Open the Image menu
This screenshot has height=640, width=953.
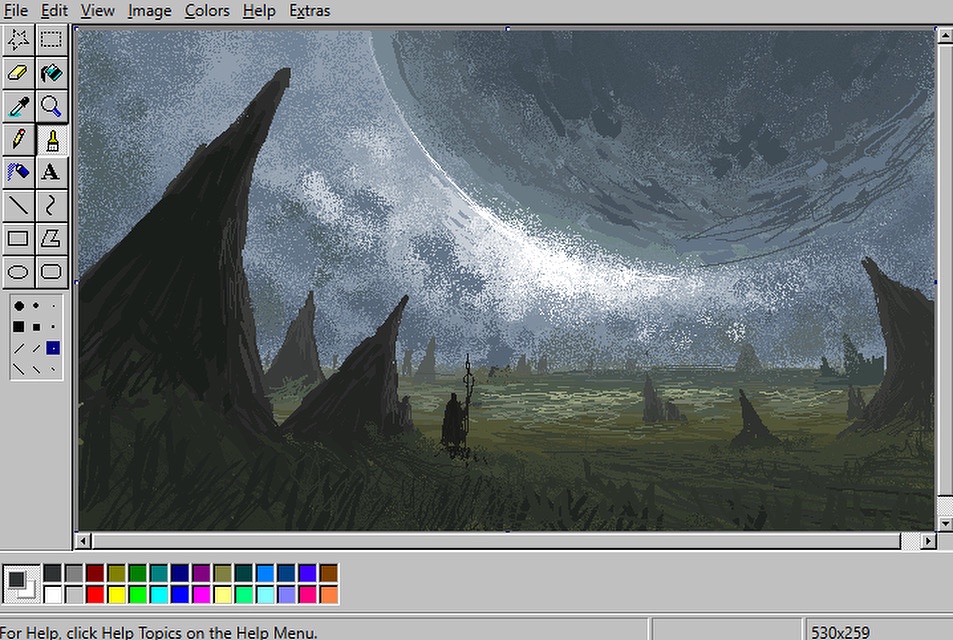tap(149, 11)
